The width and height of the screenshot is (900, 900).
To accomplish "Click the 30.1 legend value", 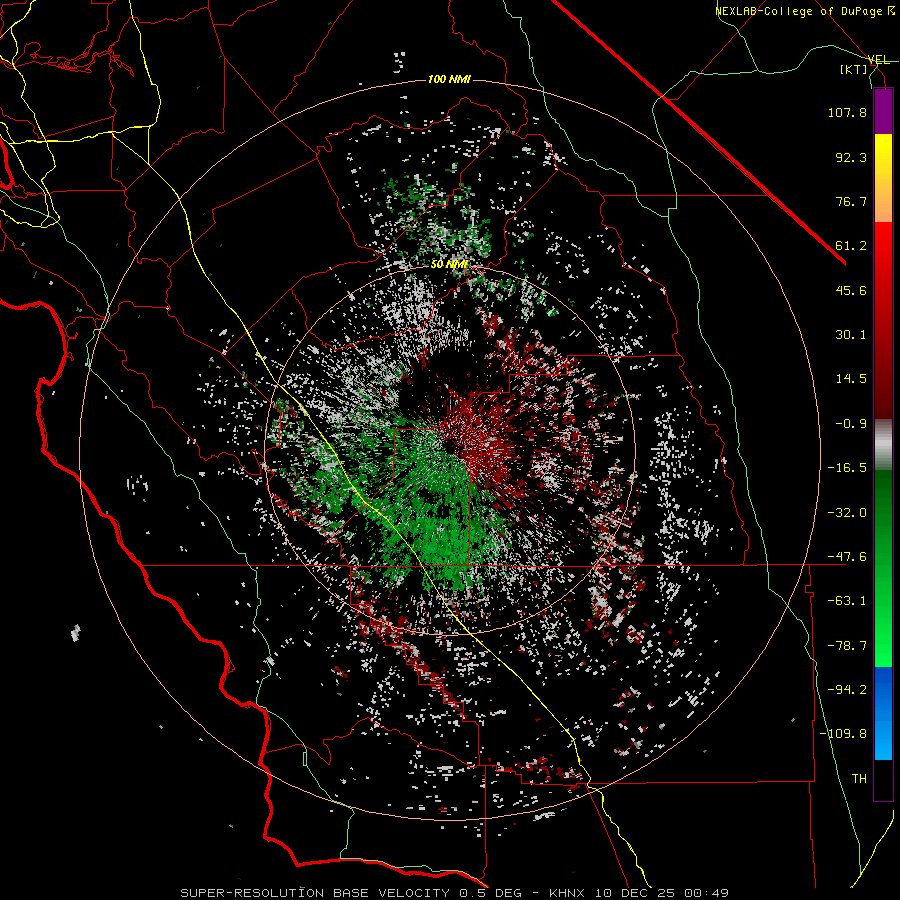I will tap(851, 335).
